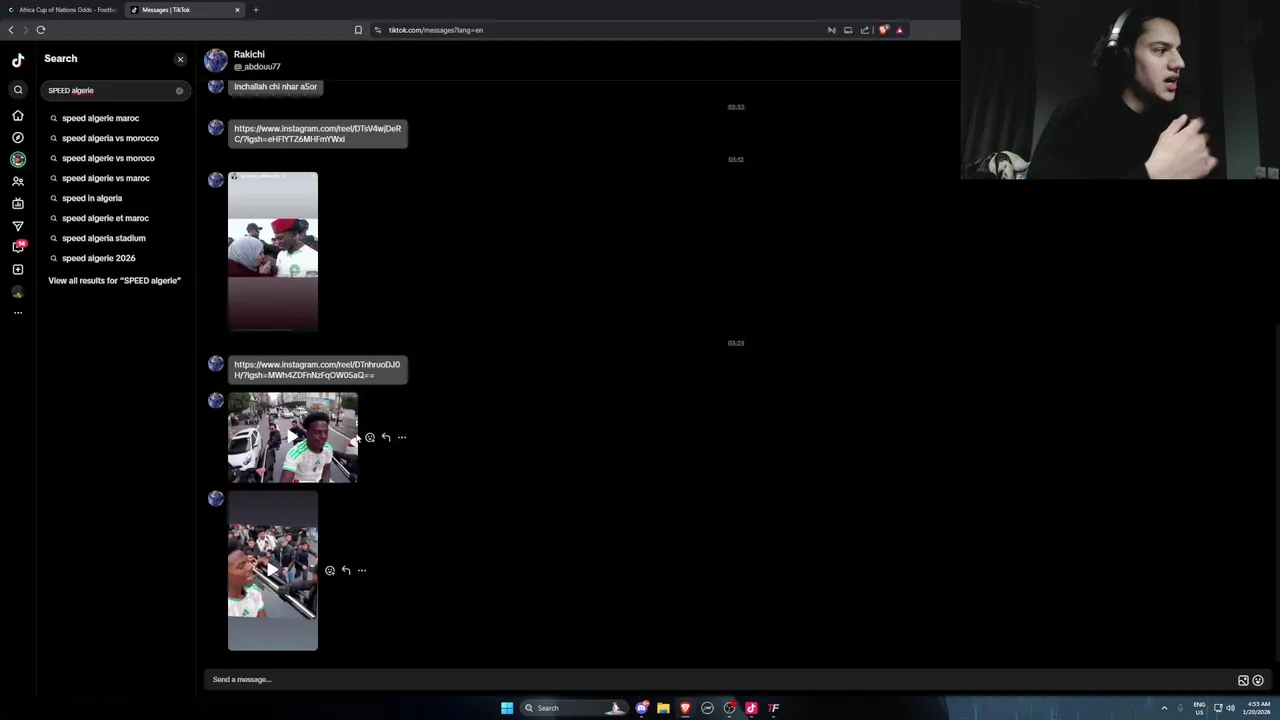Switch to Africa Cup of Nations Odds tab

pyautogui.click(x=62, y=10)
